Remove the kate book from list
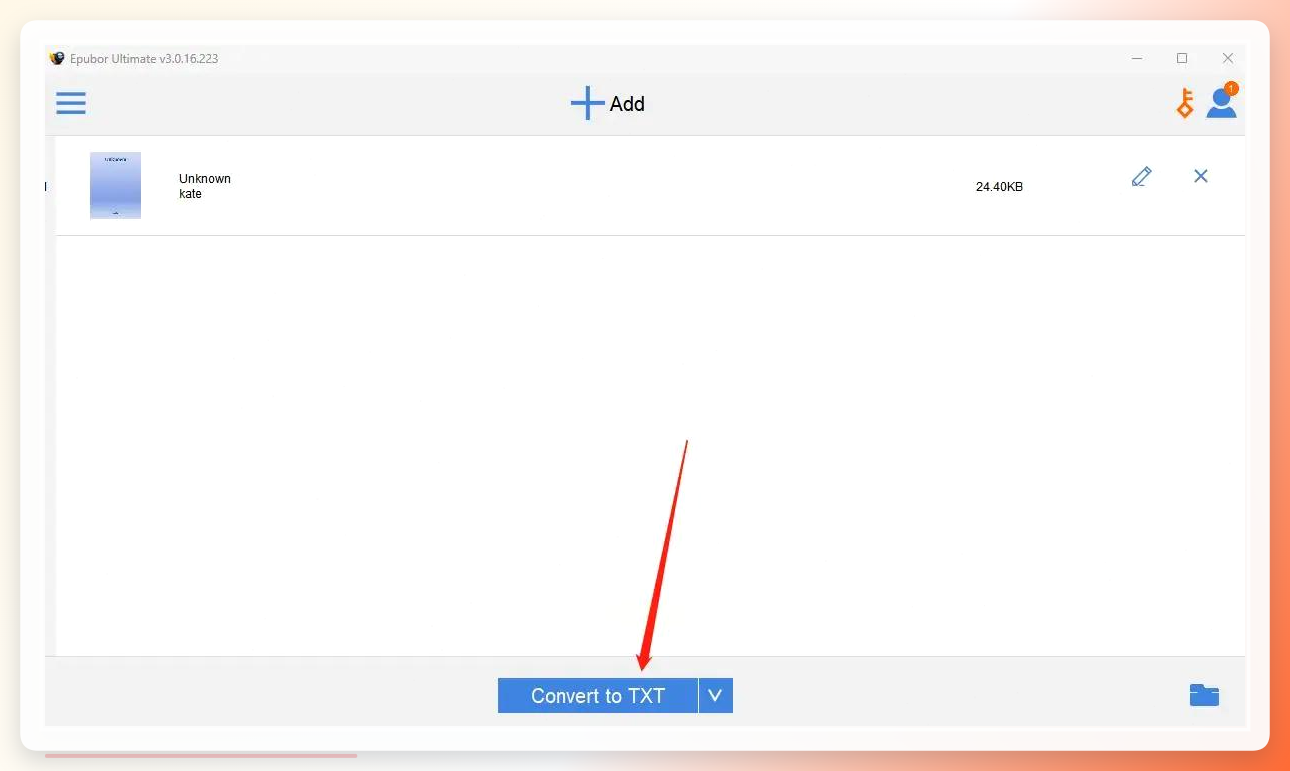The width and height of the screenshot is (1290, 771). 1201,176
